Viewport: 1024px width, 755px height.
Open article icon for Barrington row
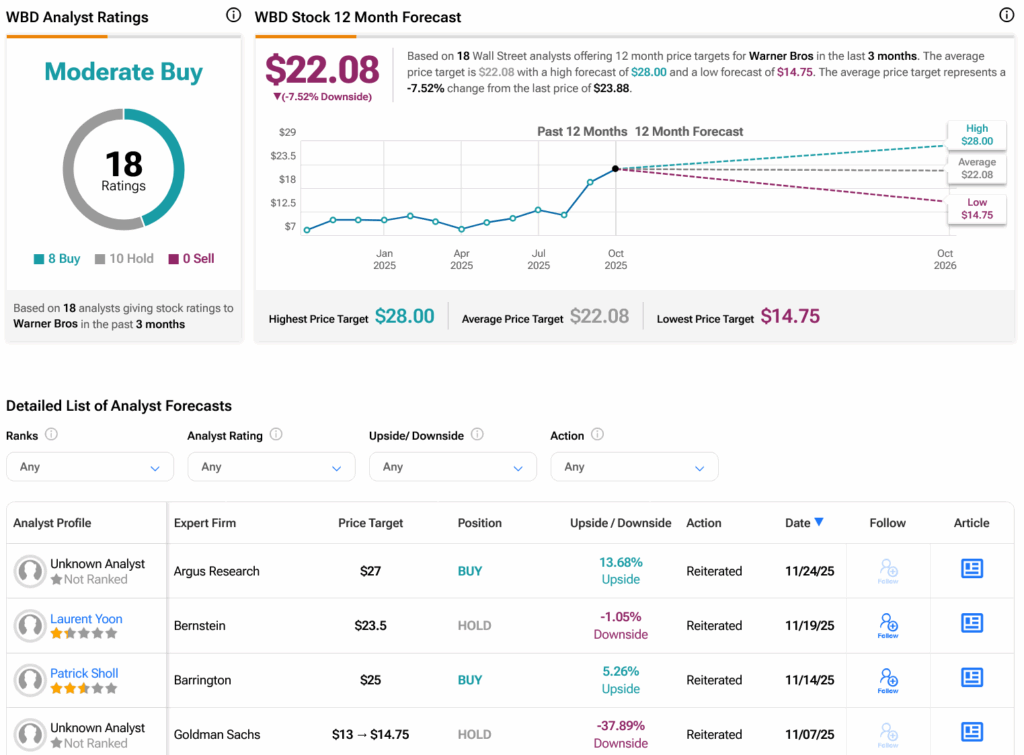pos(971,677)
